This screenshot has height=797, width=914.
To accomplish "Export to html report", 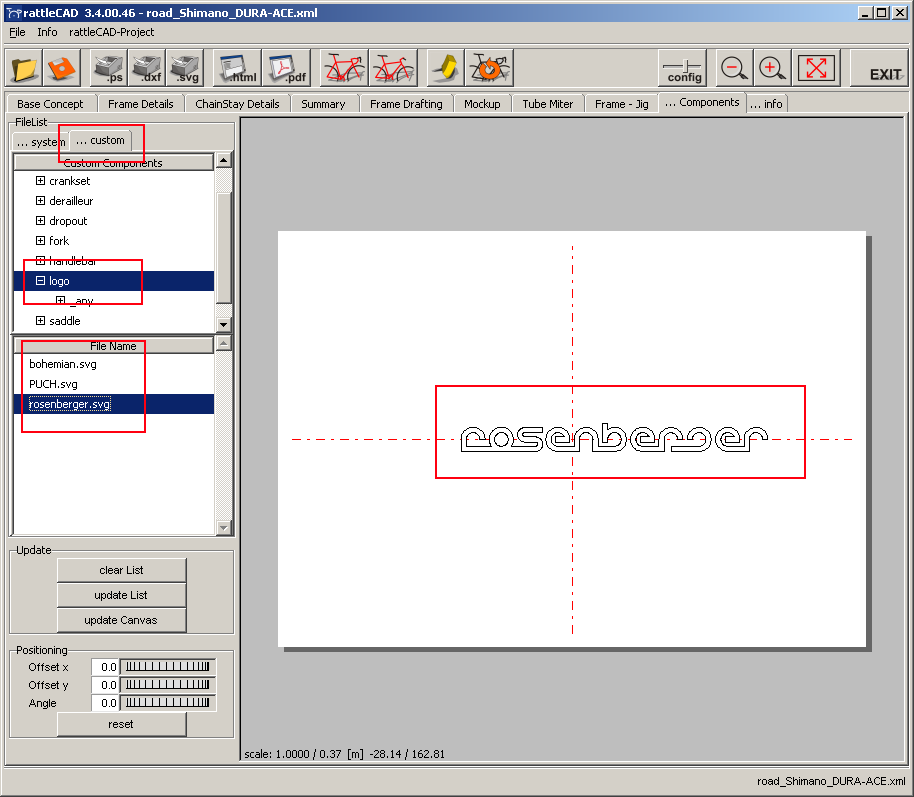I will [238, 68].
